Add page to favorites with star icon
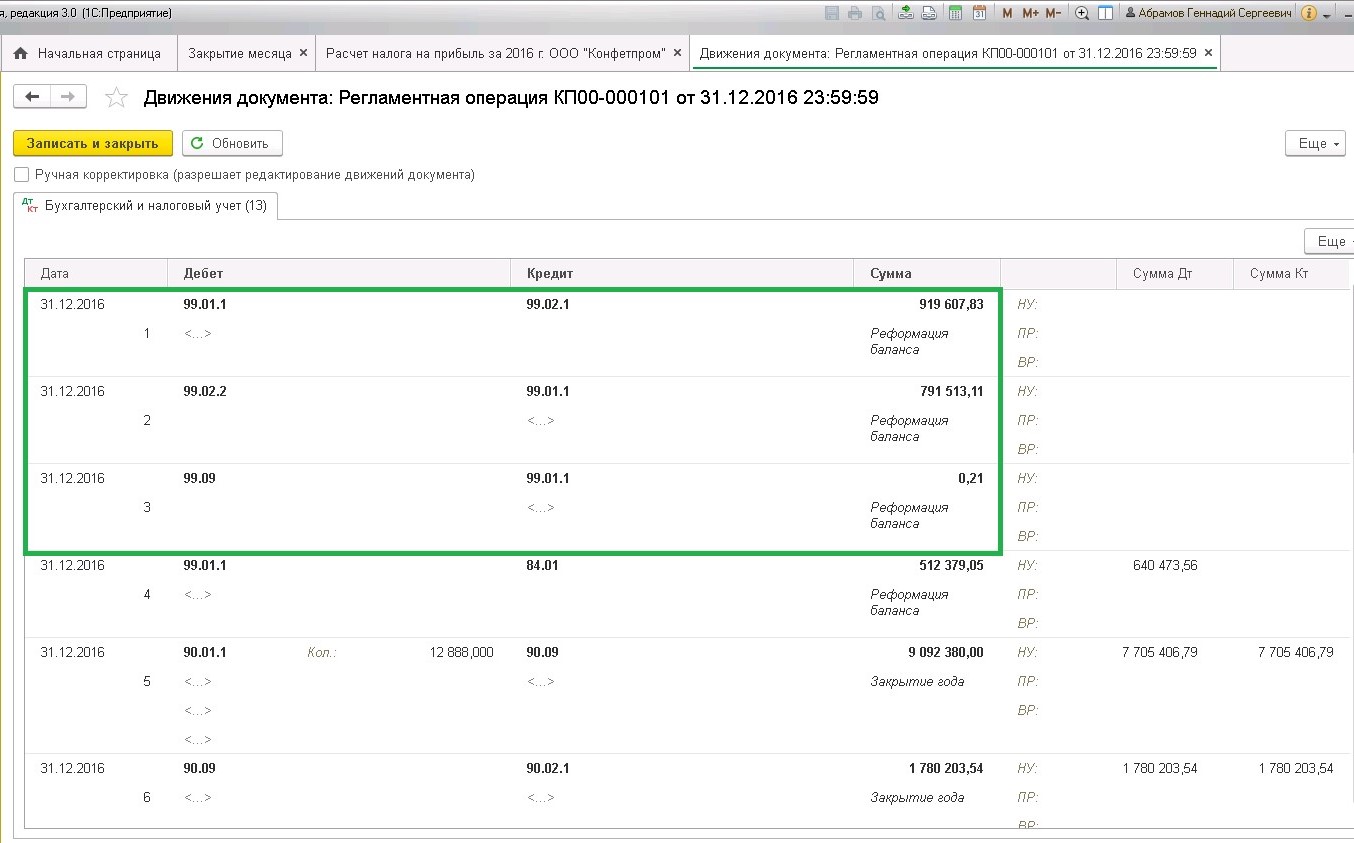Viewport: 1354px width, 843px height. [117, 97]
